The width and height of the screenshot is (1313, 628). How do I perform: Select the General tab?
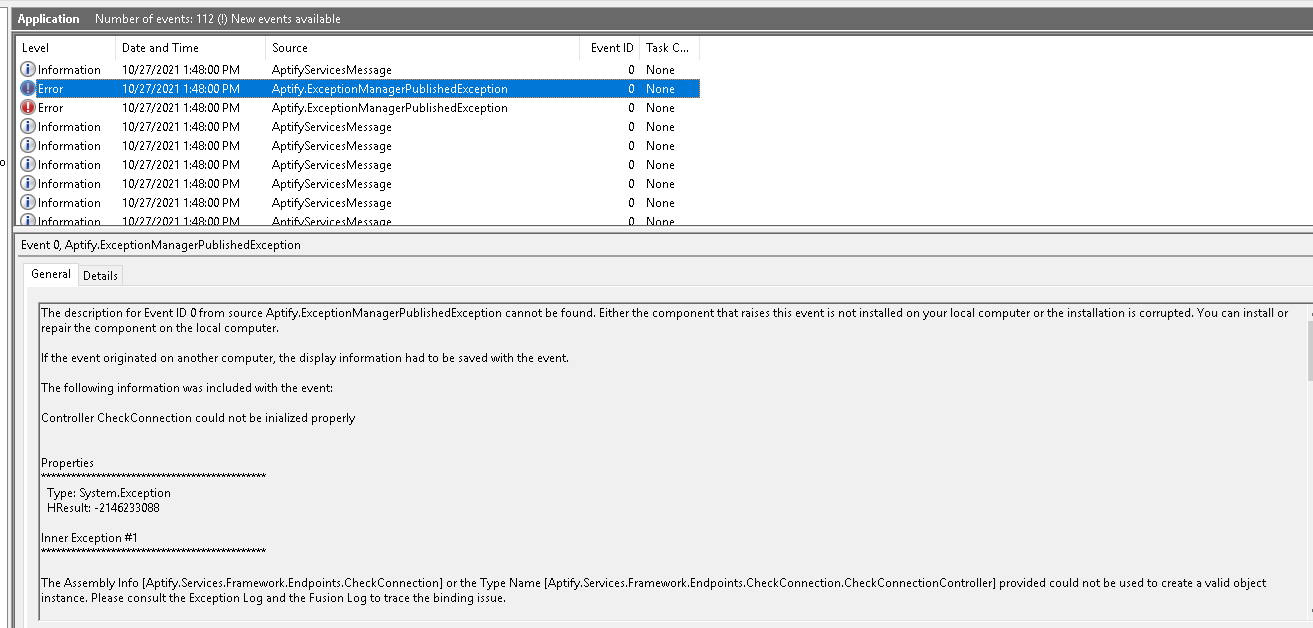pyautogui.click(x=50, y=274)
